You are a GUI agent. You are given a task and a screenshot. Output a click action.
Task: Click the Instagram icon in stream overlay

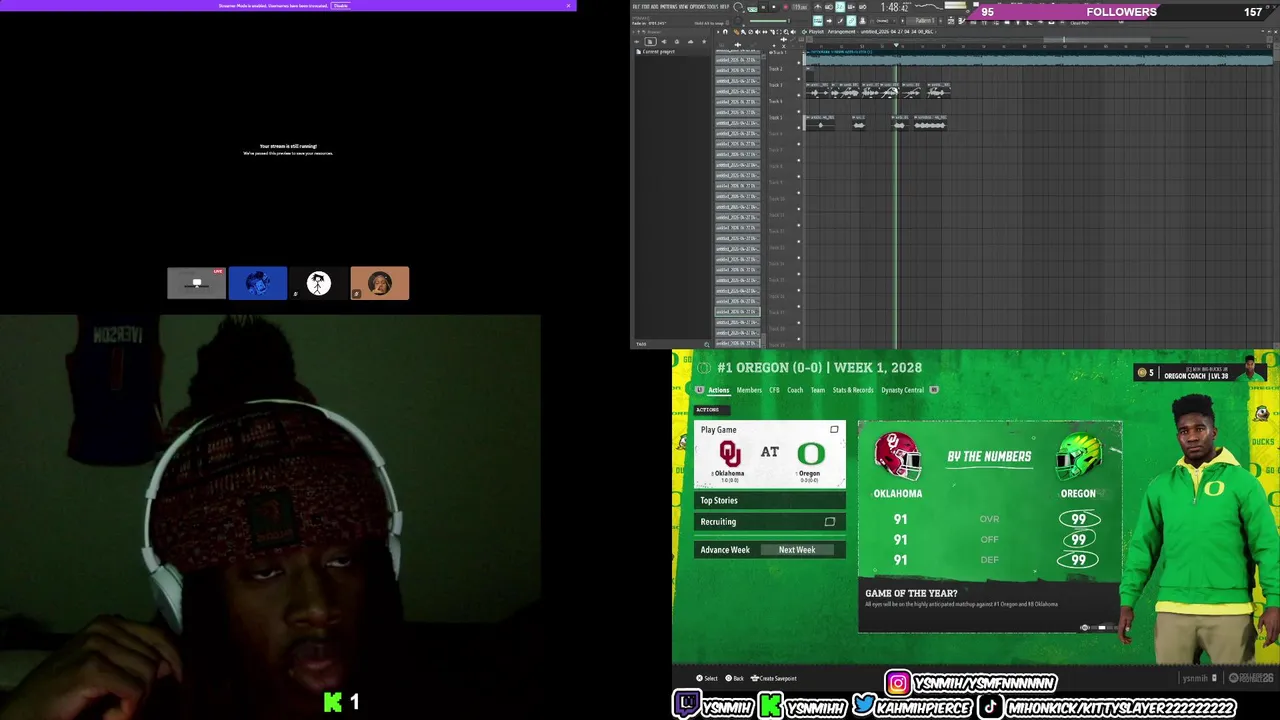coord(899,682)
